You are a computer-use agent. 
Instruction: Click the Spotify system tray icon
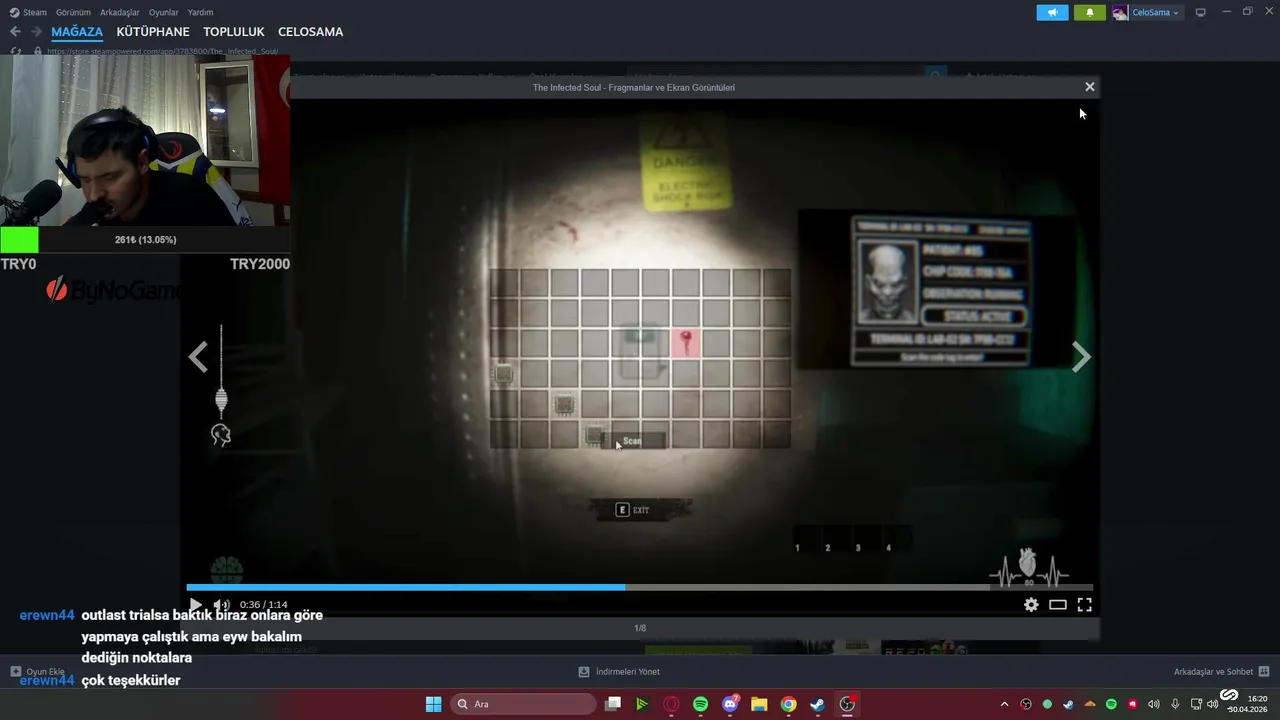(x=1111, y=704)
